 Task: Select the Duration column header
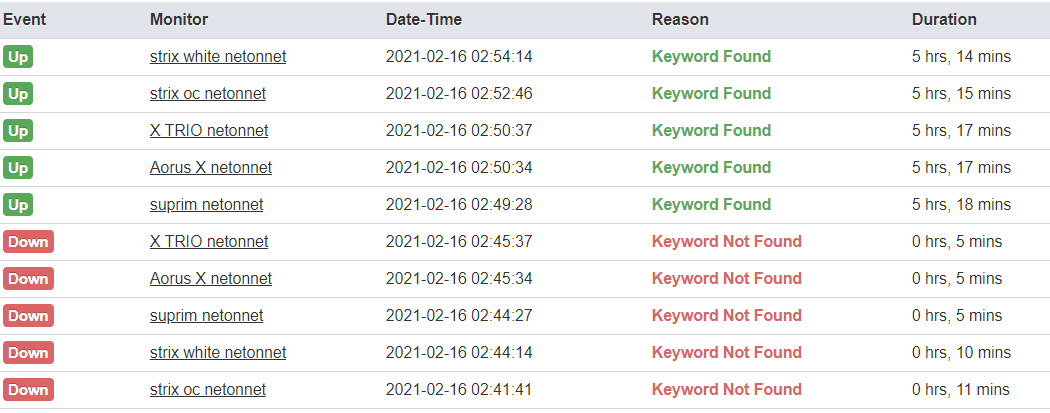tap(944, 19)
